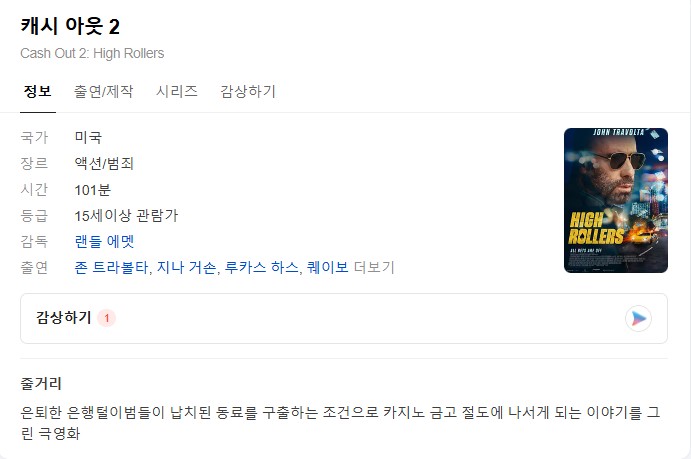Open actor 지나 거손 link

(186, 267)
